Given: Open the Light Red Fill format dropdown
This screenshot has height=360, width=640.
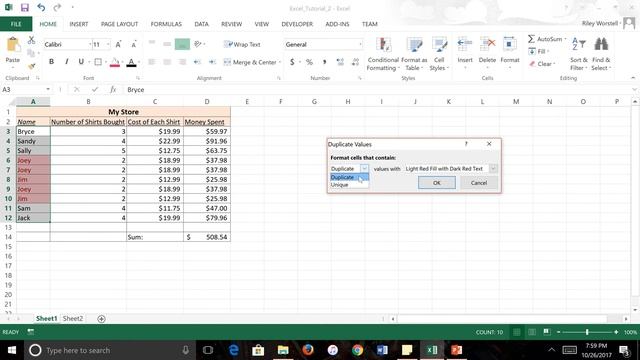Looking at the screenshot, I should (x=493, y=169).
